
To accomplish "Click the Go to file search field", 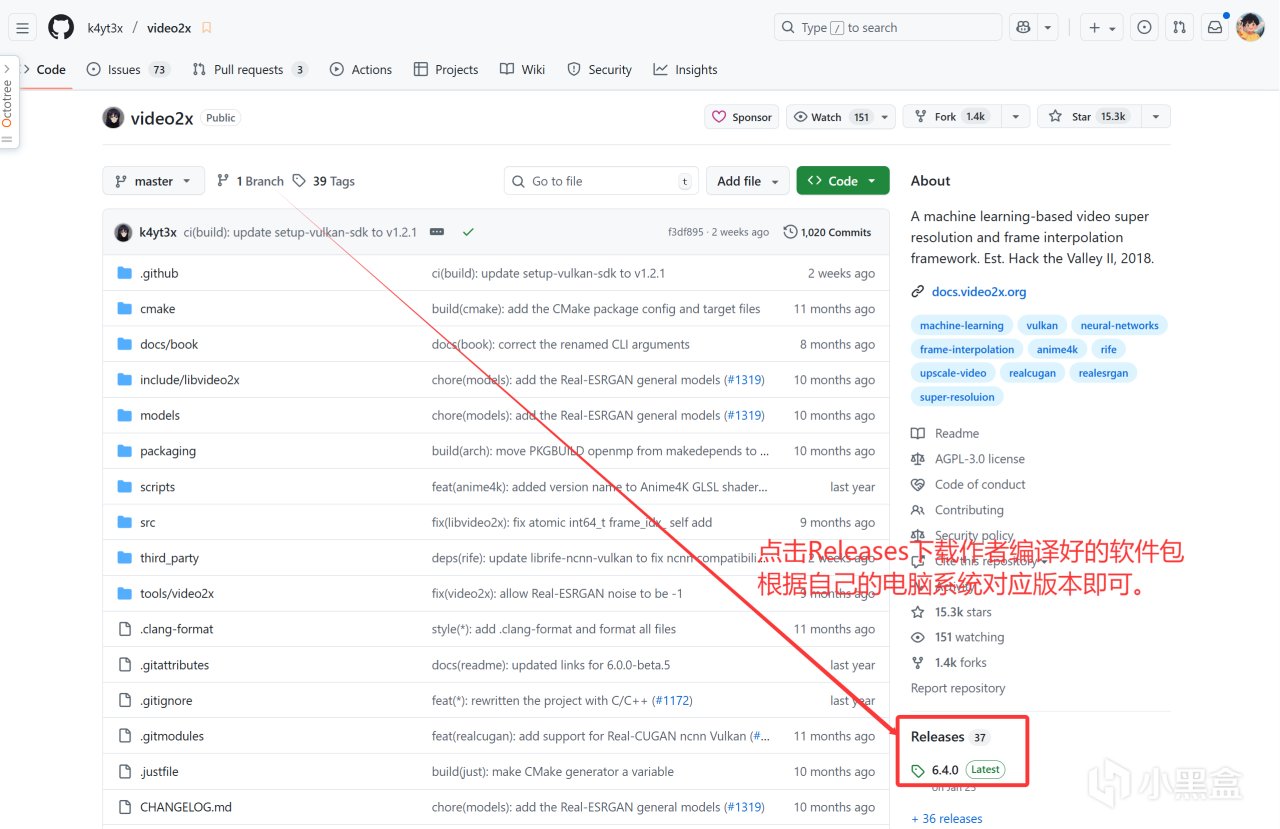I will coord(601,181).
